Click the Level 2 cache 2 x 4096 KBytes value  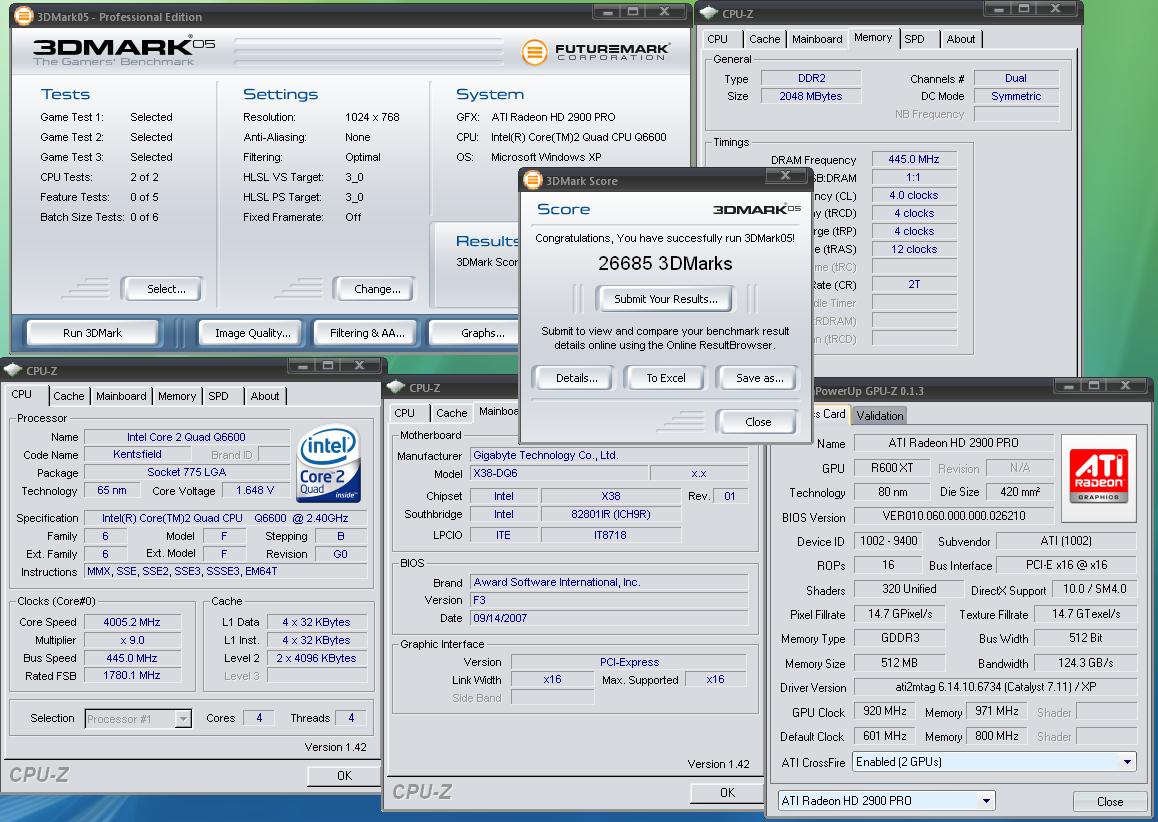[x=317, y=658]
